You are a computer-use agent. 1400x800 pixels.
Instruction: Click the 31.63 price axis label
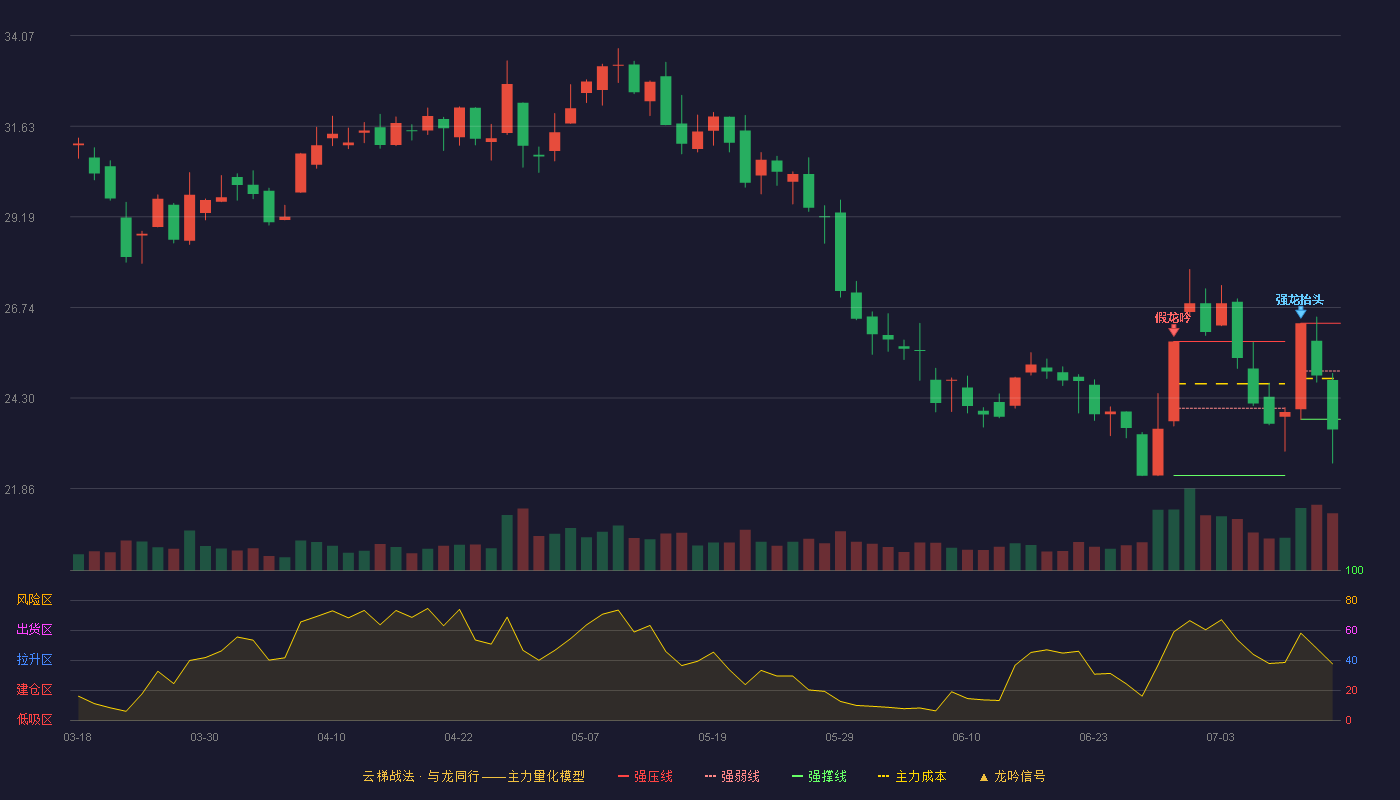[19, 127]
